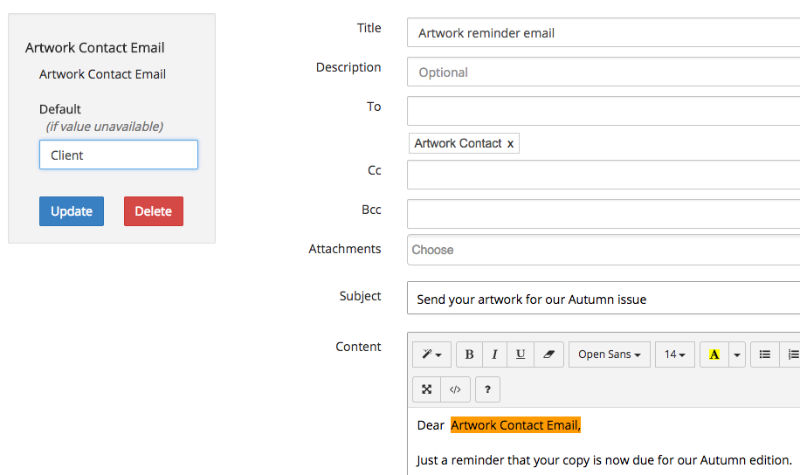Click the red Delete button
The width and height of the screenshot is (800, 475).
pyautogui.click(x=153, y=211)
